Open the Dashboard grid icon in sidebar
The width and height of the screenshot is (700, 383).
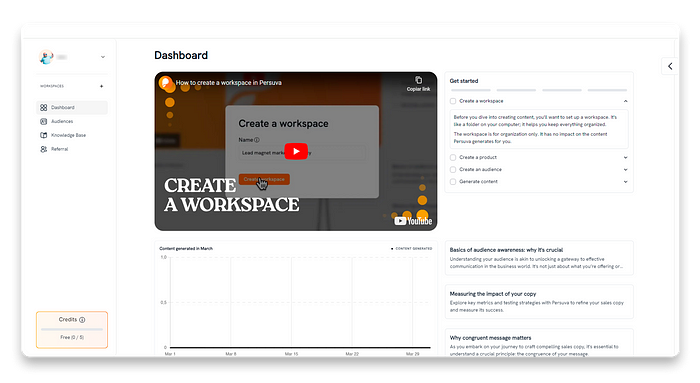click(43, 108)
